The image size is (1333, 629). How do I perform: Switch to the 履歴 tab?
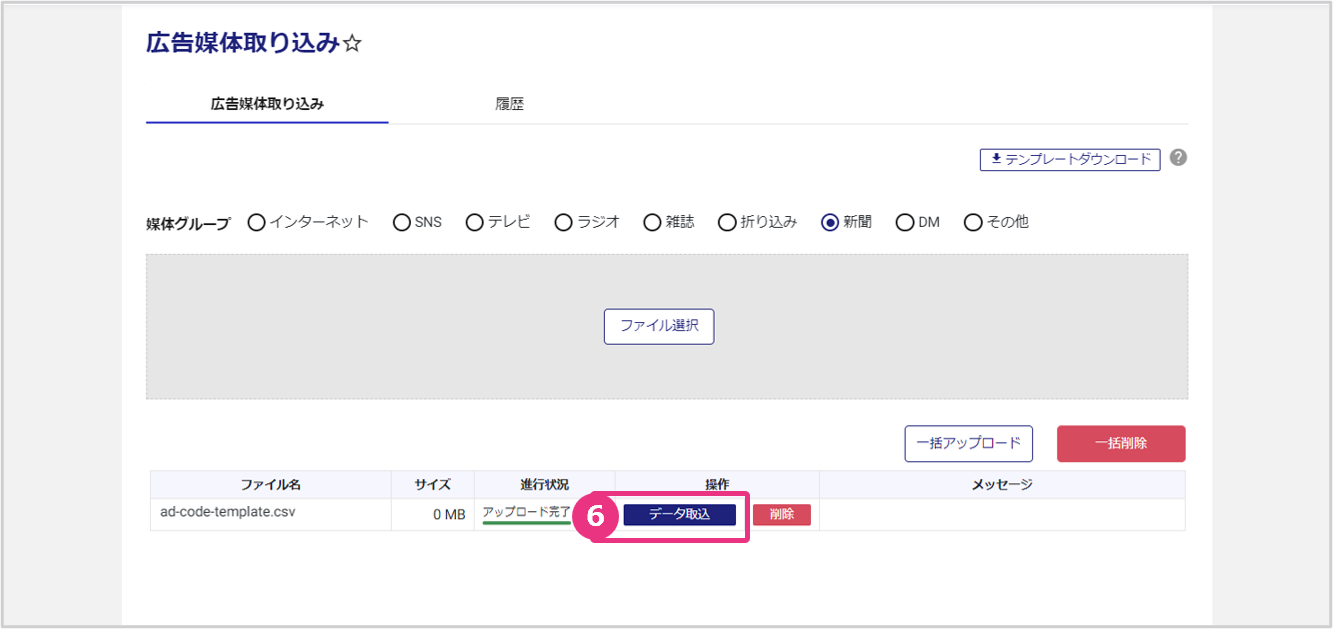click(509, 104)
